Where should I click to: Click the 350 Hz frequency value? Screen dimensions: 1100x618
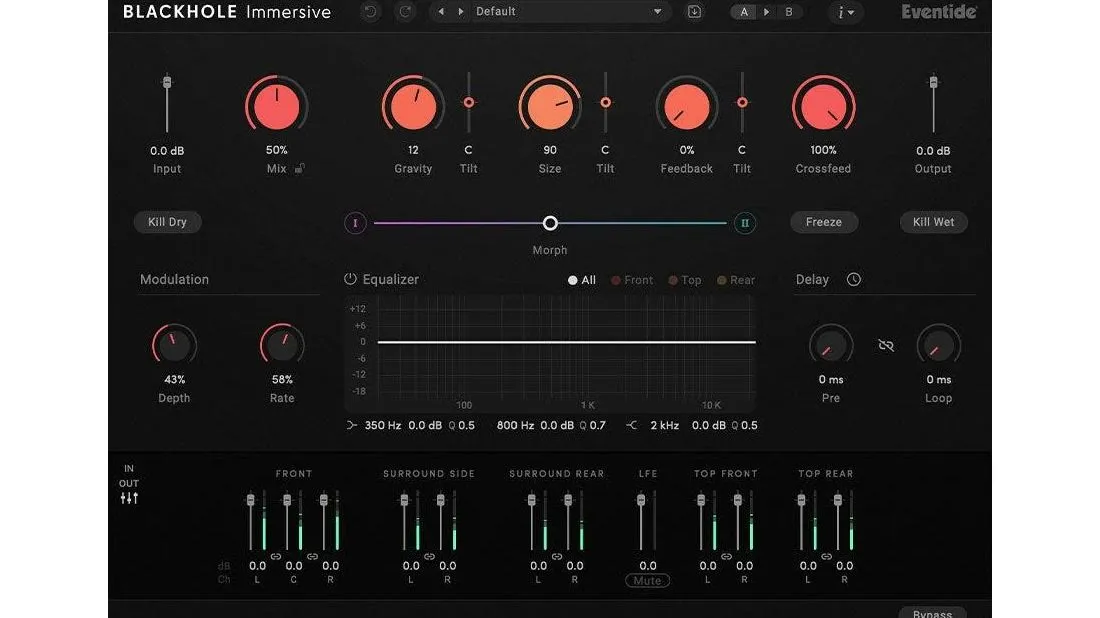[383, 425]
